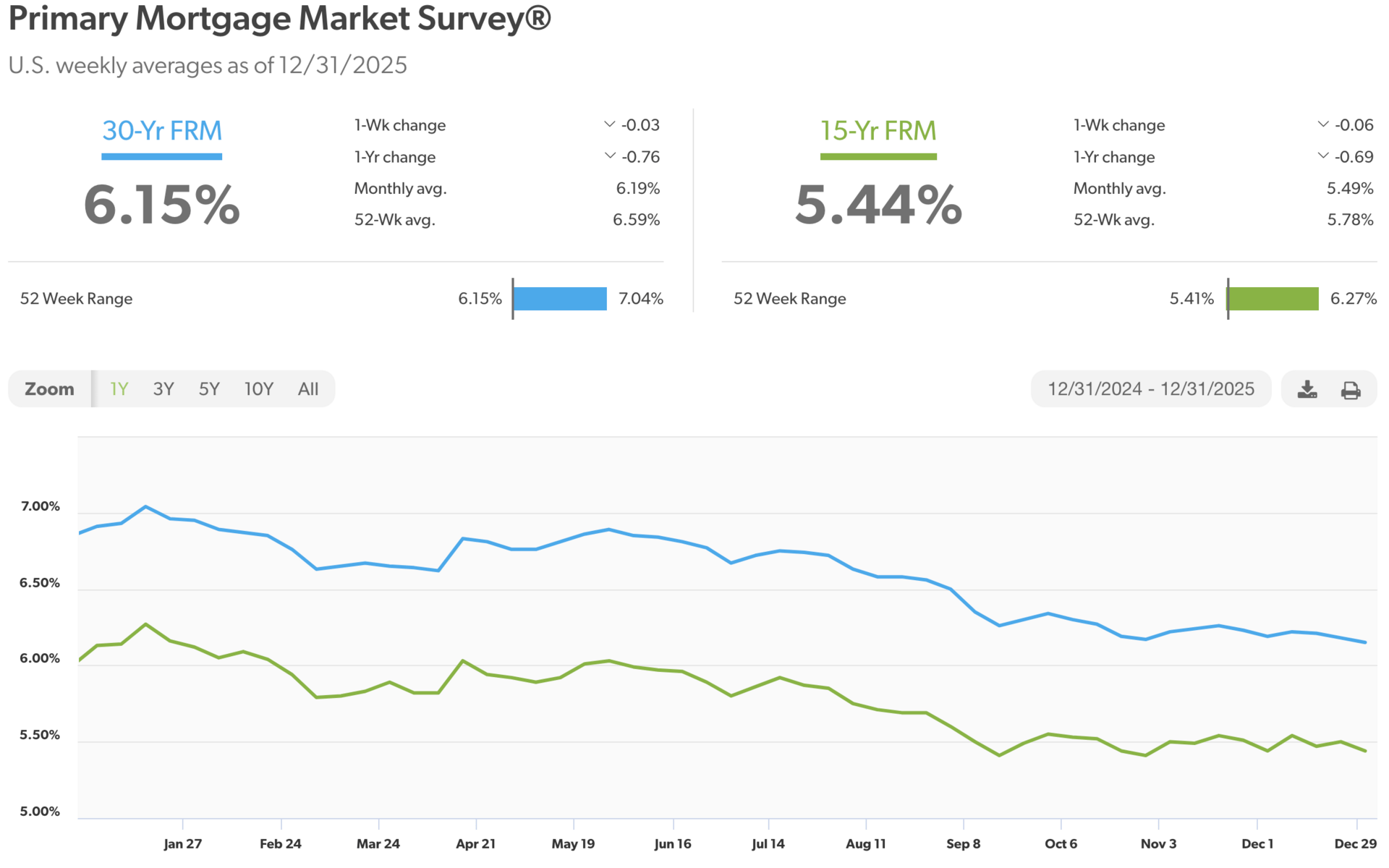Show All historical data range
Viewport: 1389px width, 868px height.
click(308, 389)
